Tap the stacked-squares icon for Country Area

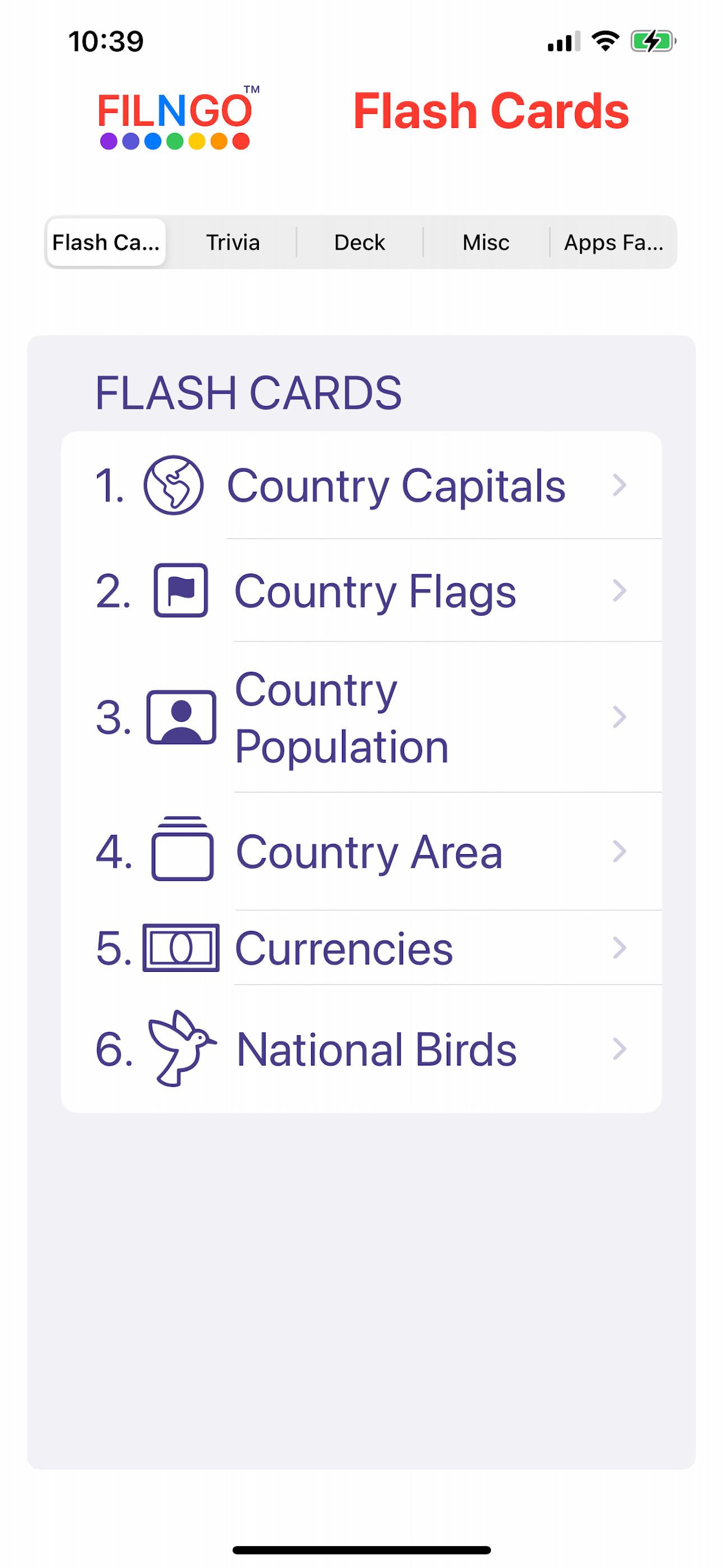(182, 848)
